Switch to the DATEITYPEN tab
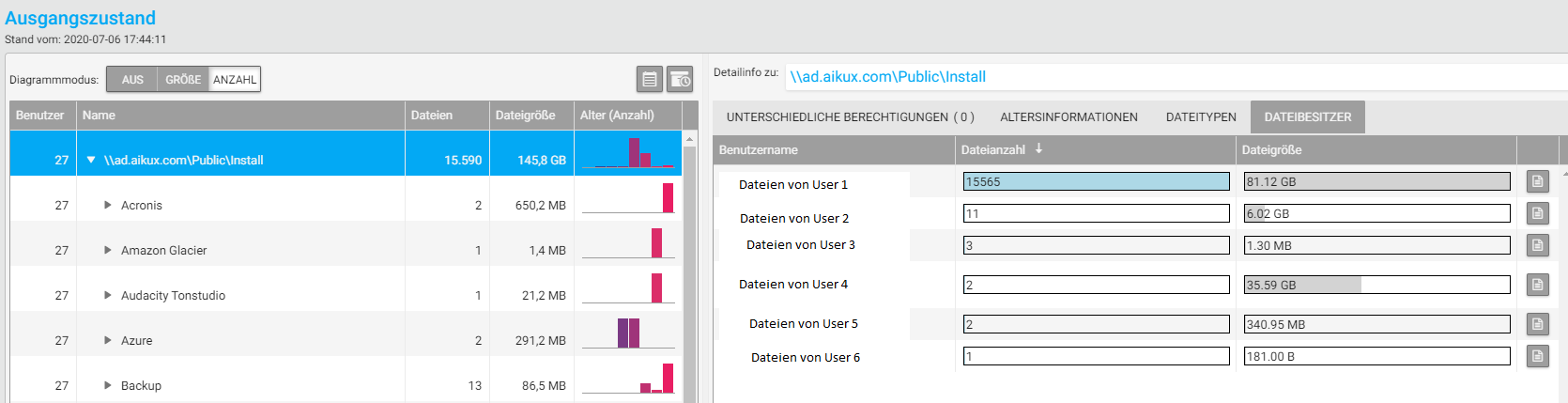The image size is (1568, 403). [x=1201, y=117]
